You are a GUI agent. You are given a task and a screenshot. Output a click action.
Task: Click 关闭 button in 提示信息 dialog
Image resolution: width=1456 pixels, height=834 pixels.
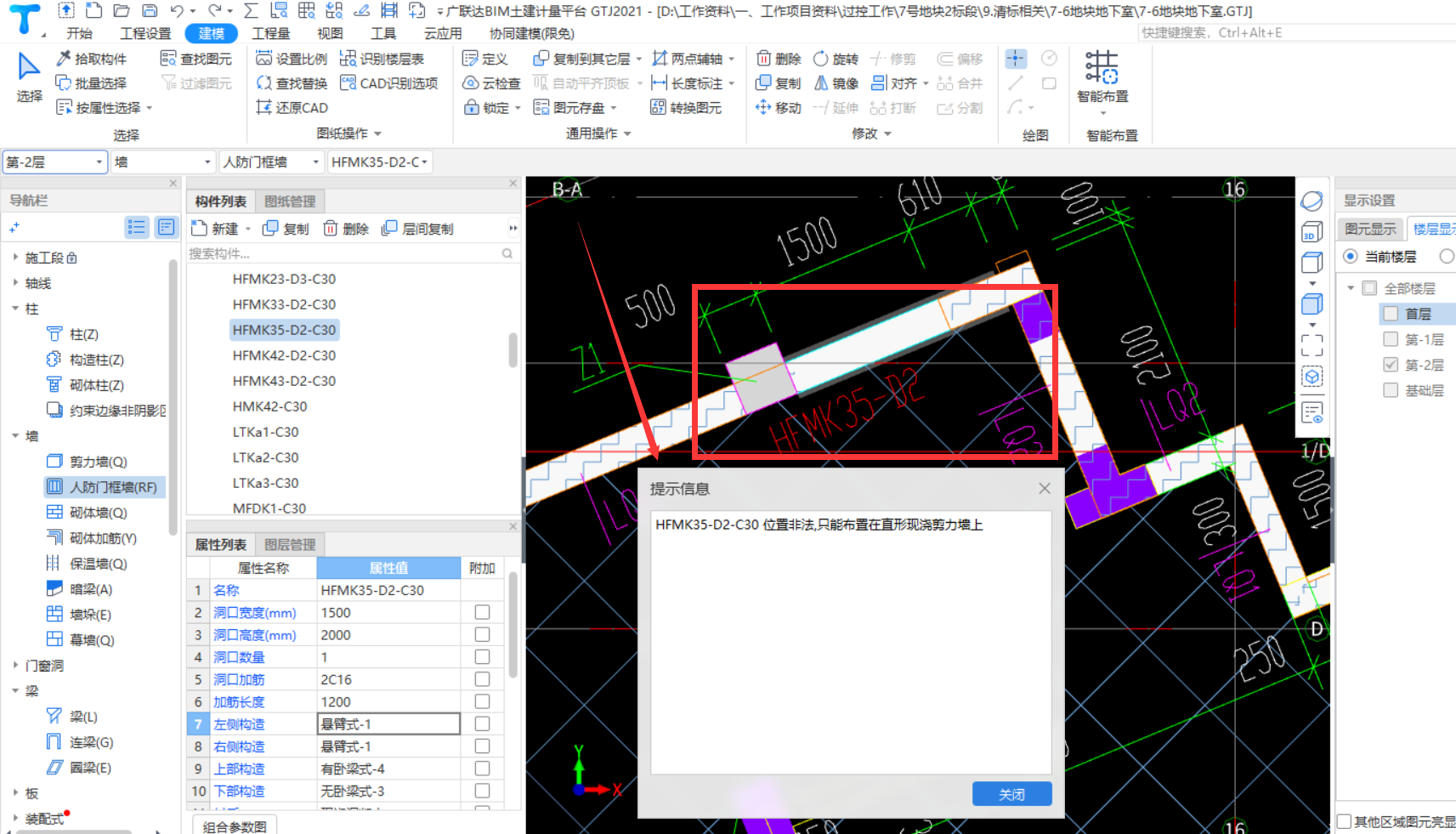tap(1011, 794)
